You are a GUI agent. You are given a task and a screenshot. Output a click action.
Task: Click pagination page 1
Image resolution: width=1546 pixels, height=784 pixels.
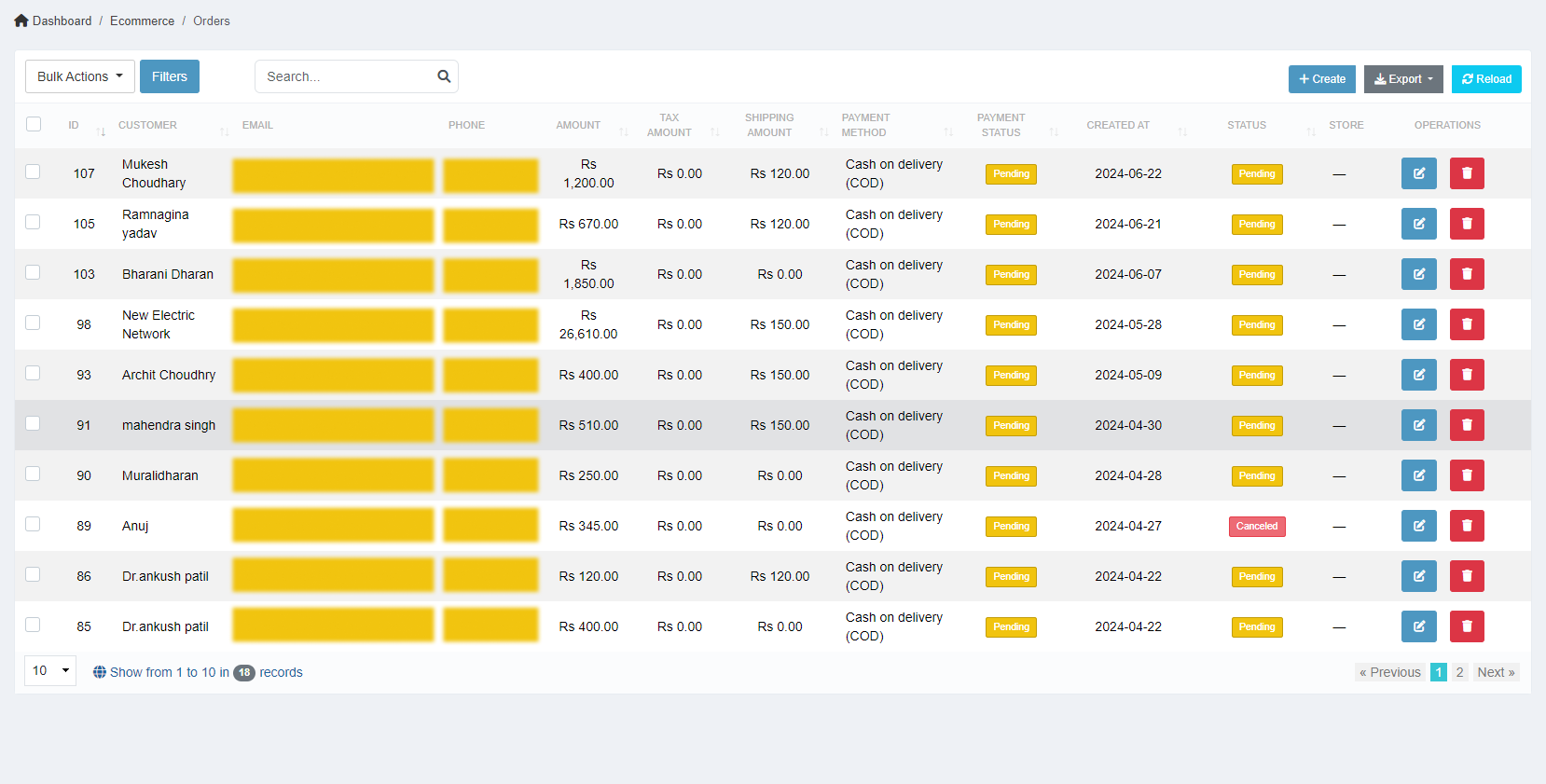pyautogui.click(x=1438, y=672)
